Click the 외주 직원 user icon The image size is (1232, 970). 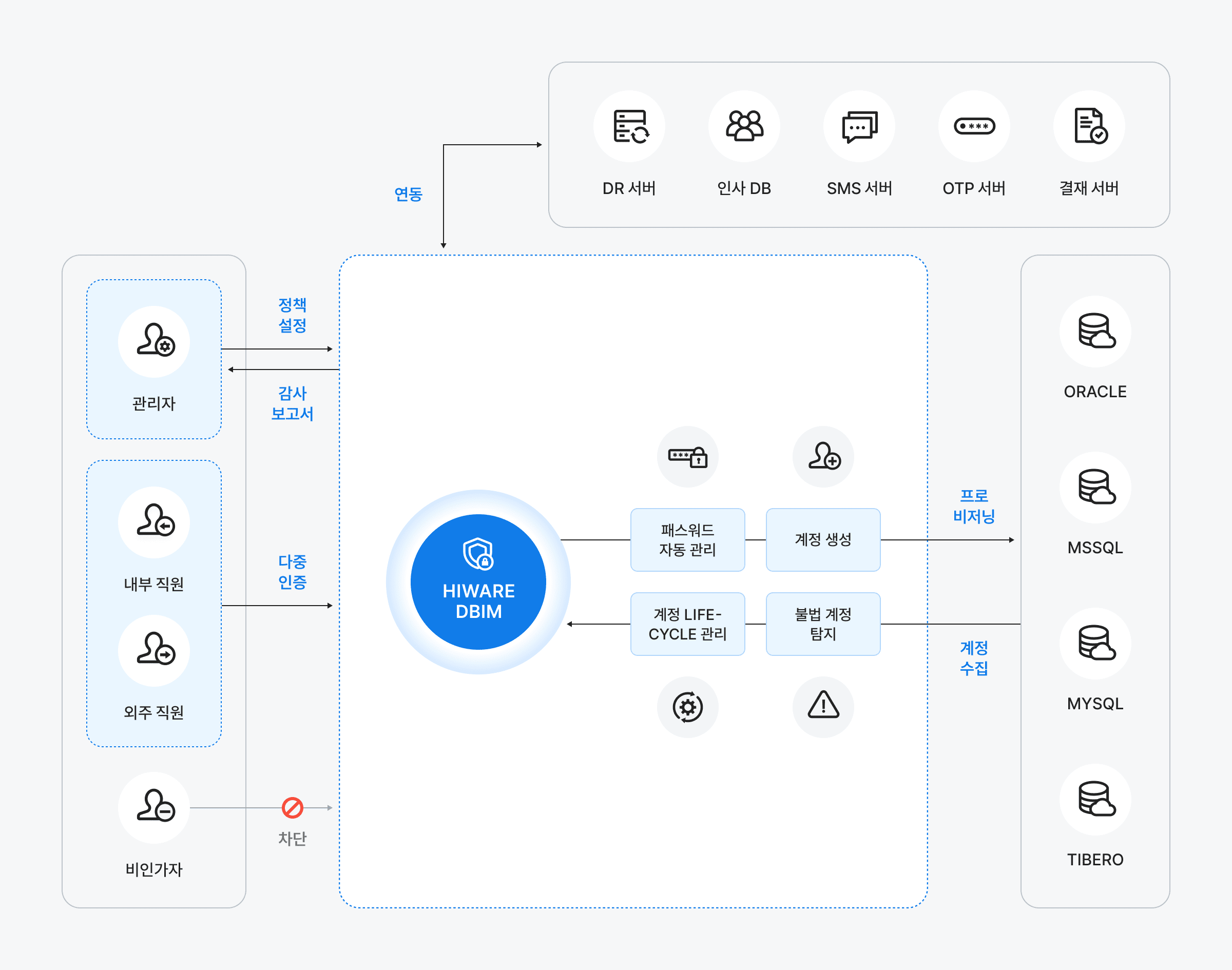pos(154,650)
